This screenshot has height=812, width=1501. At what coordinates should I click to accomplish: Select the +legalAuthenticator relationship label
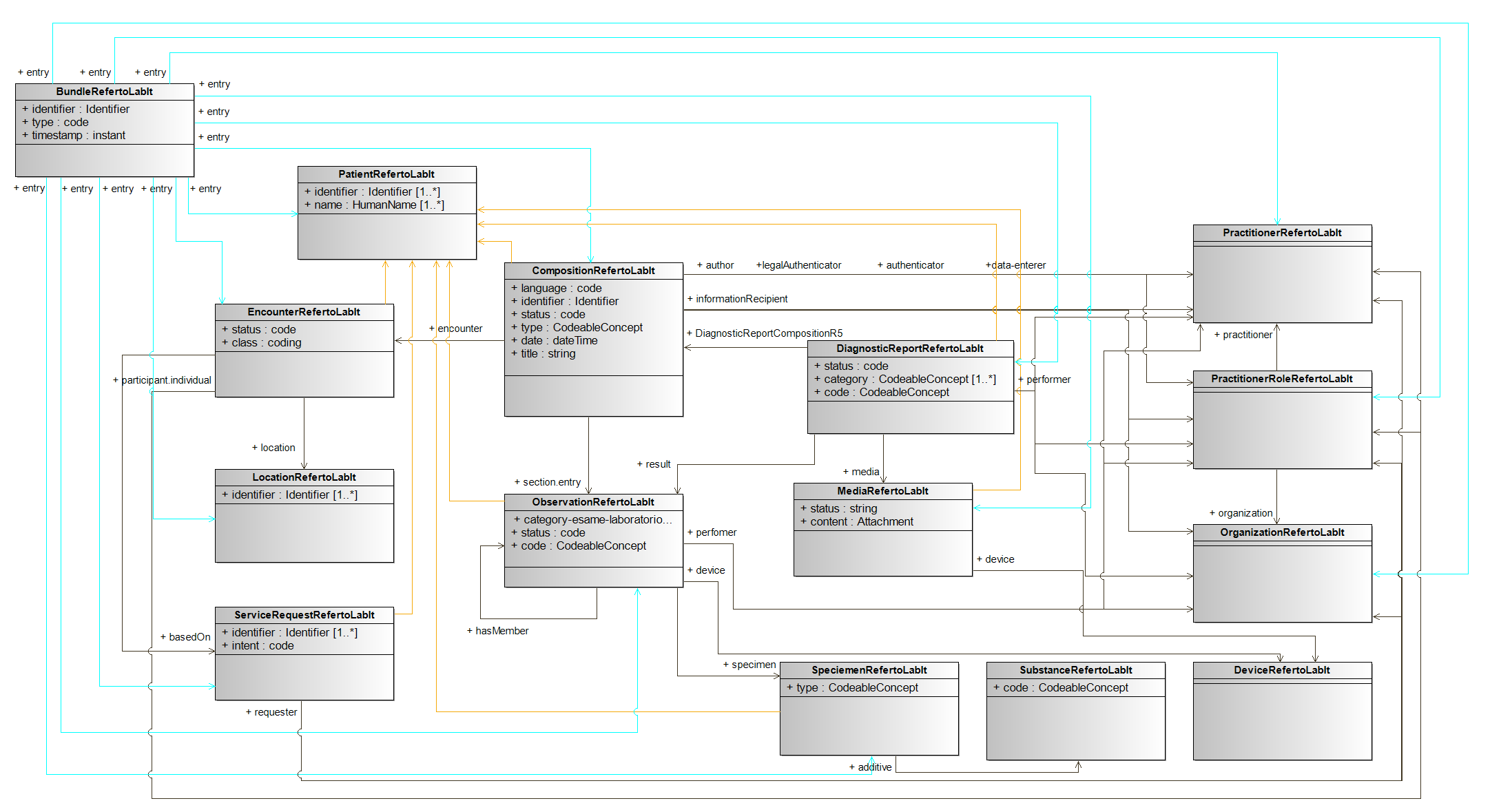799,265
